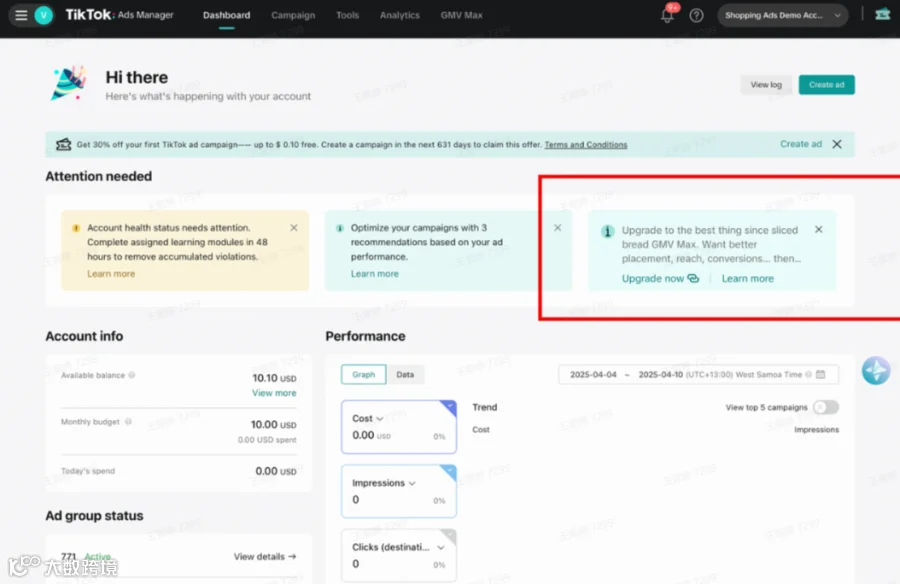Dismiss the optimize campaigns recommendation card
The height and width of the screenshot is (584, 900).
point(557,228)
